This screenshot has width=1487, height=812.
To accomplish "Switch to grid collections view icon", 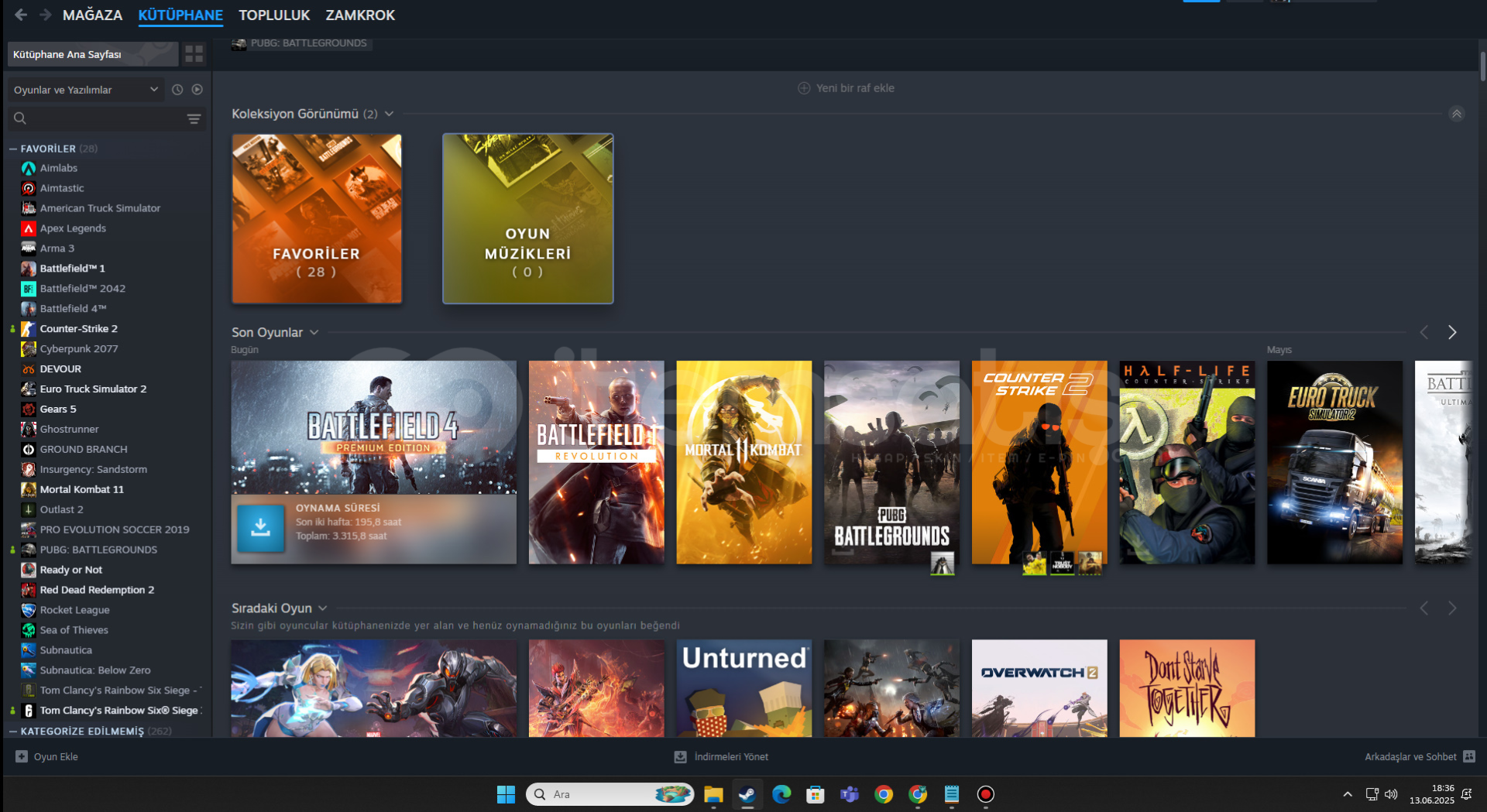I will 194,54.
